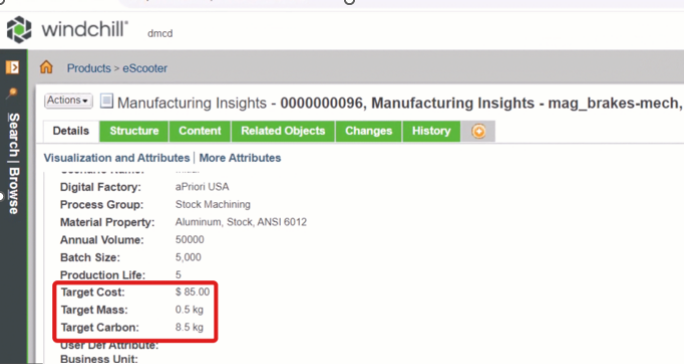
Task: Go to home via house icon
Action: pyautogui.click(x=46, y=67)
